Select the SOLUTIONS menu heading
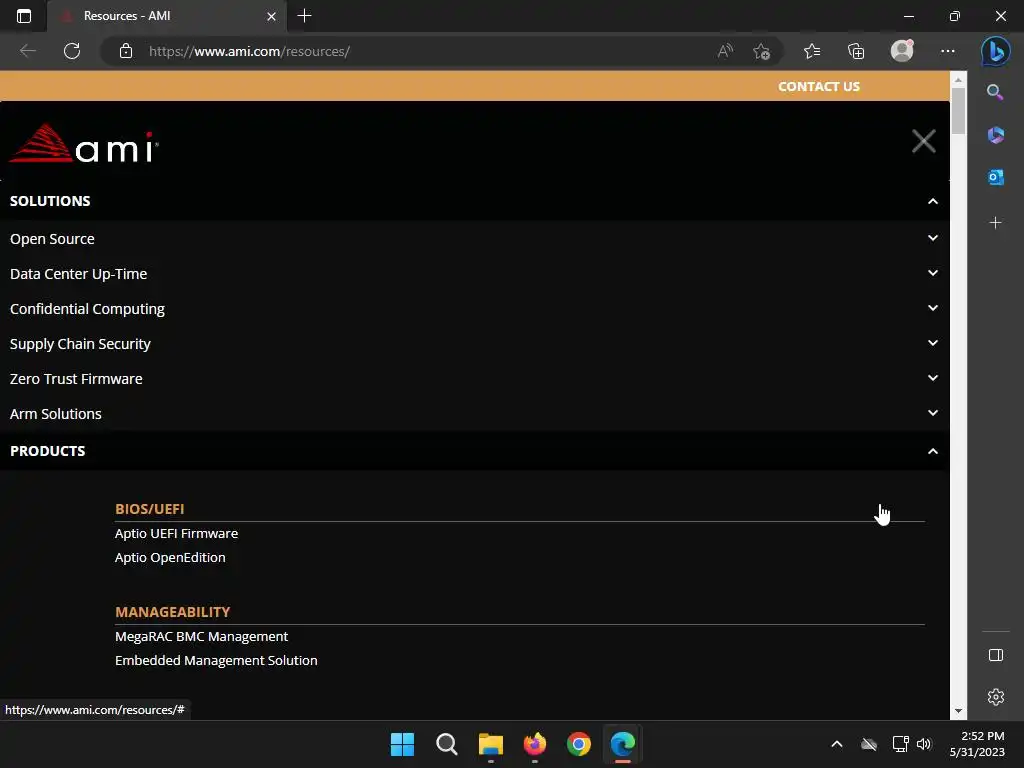This screenshot has width=1024, height=768. click(x=50, y=201)
